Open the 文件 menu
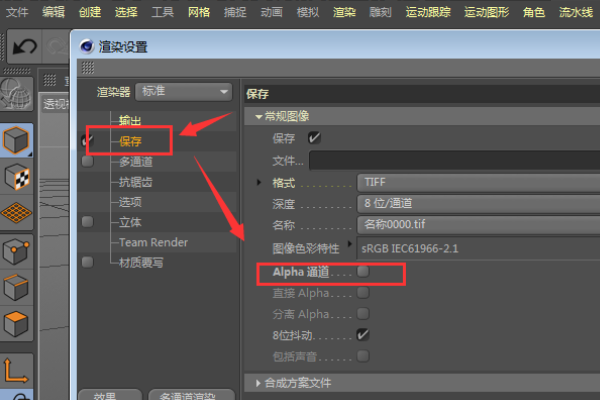 coord(17,12)
